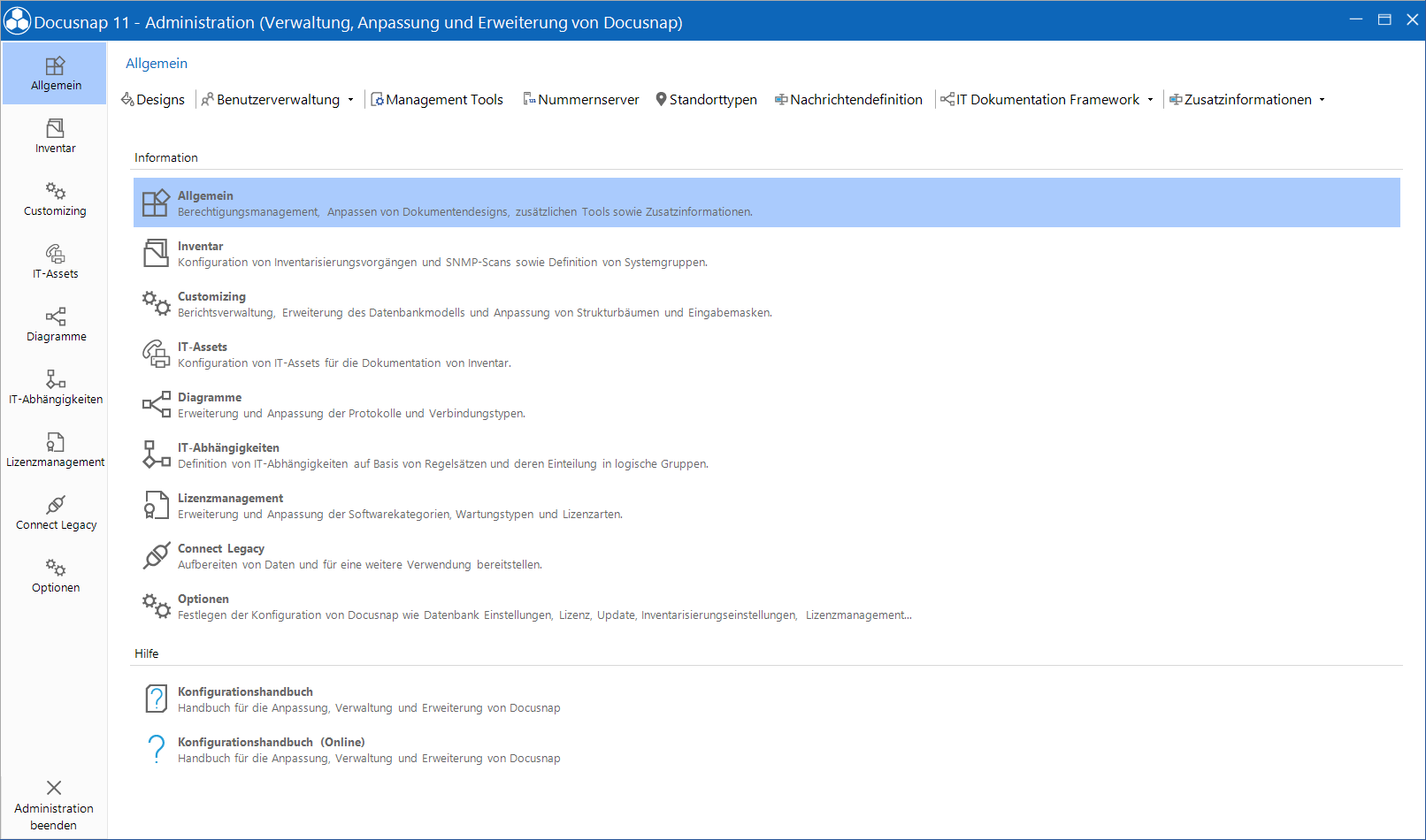Open Management Tools in the toolbar
This screenshot has width=1426, height=840.
pyautogui.click(x=437, y=100)
